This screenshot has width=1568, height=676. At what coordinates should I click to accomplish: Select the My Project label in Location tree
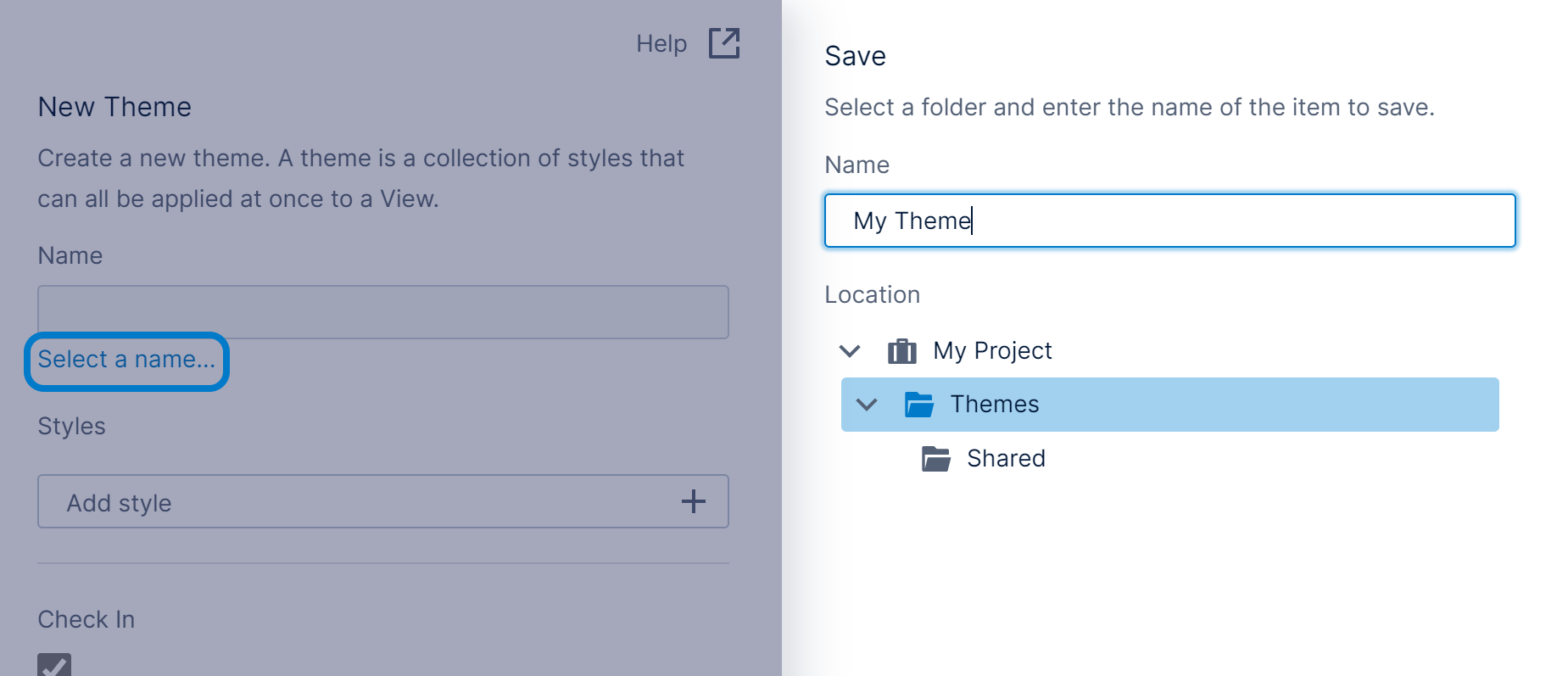tap(992, 351)
